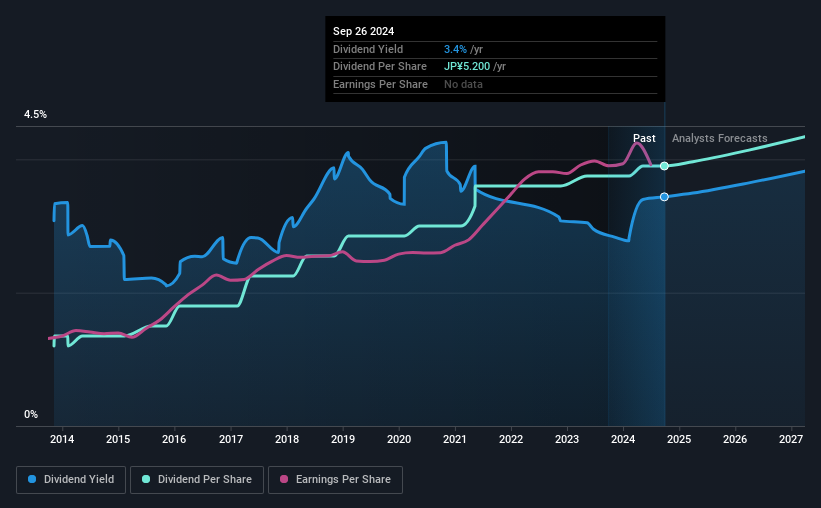Click the tooltip 'Earnings Per Share' row label

[380, 84]
